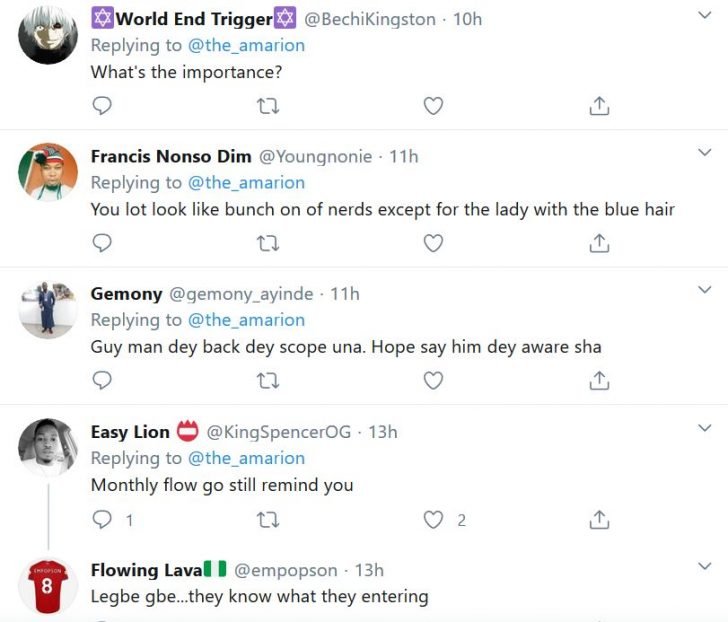Open replies on Easy Lion's tweet
Image resolution: width=728 pixels, height=622 pixels.
tap(101, 519)
